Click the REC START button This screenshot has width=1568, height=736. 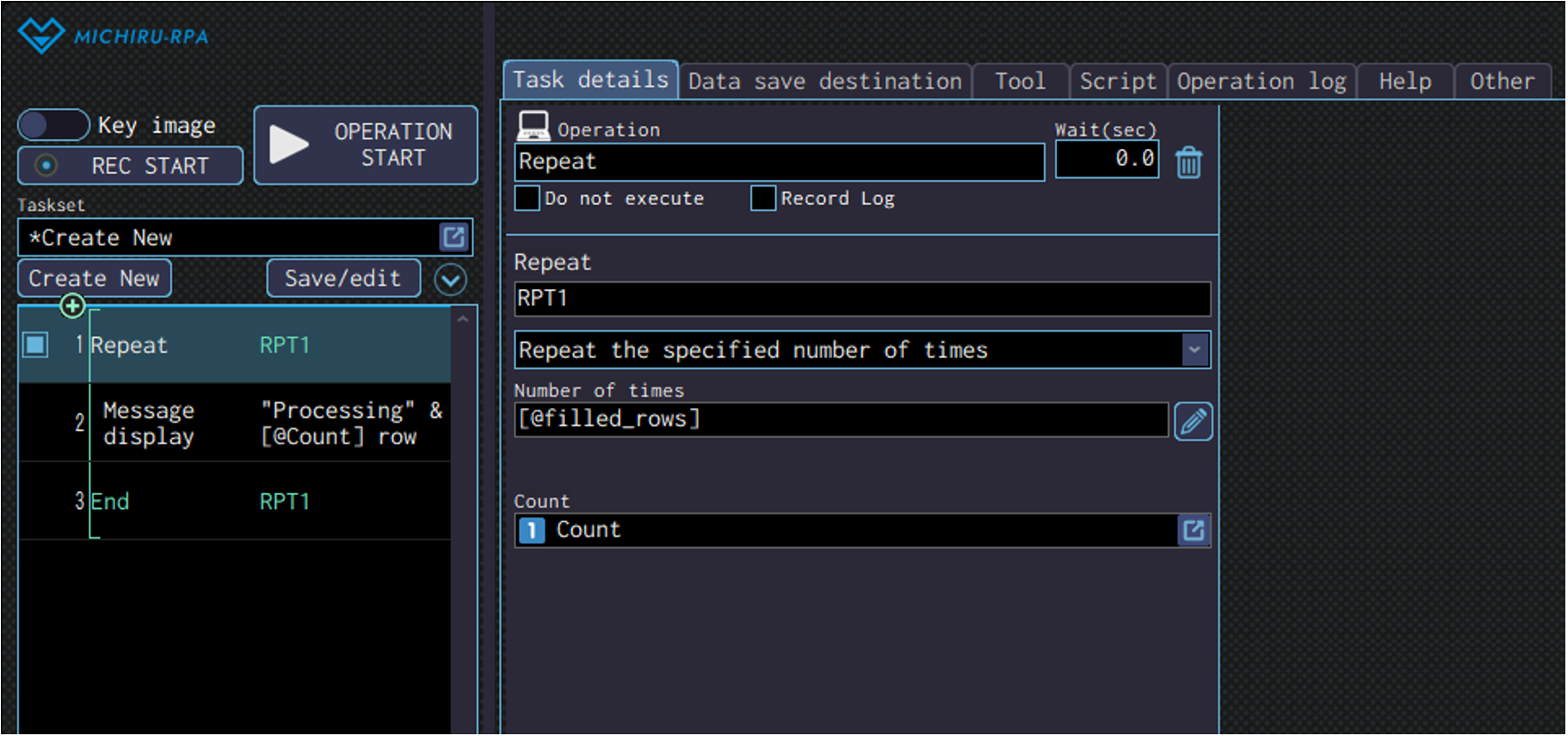[130, 166]
